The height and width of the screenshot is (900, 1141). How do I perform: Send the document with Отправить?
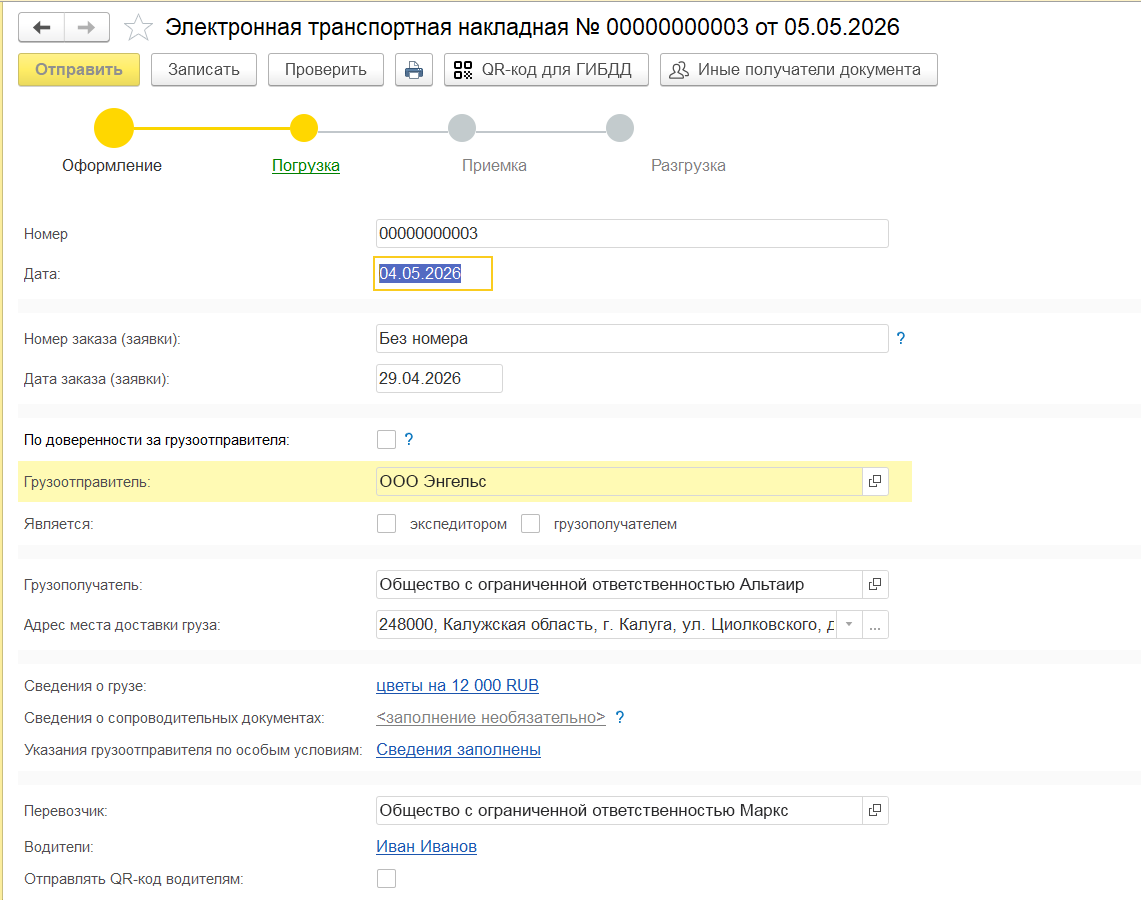[x=79, y=70]
